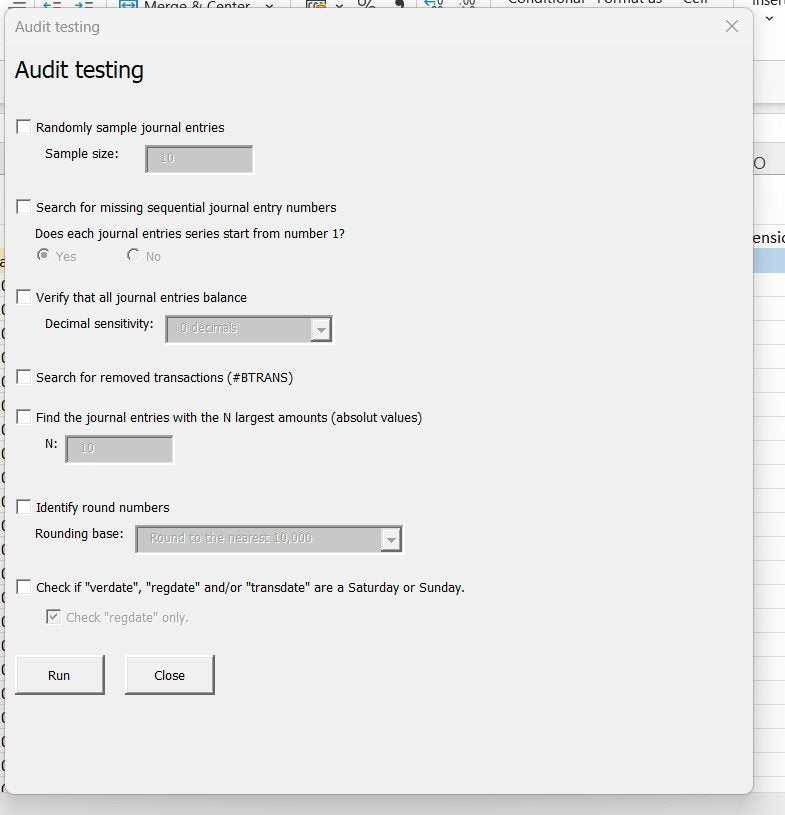The image size is (785, 815).
Task: Tick the N largest amounts checkbox
Action: pos(24,417)
